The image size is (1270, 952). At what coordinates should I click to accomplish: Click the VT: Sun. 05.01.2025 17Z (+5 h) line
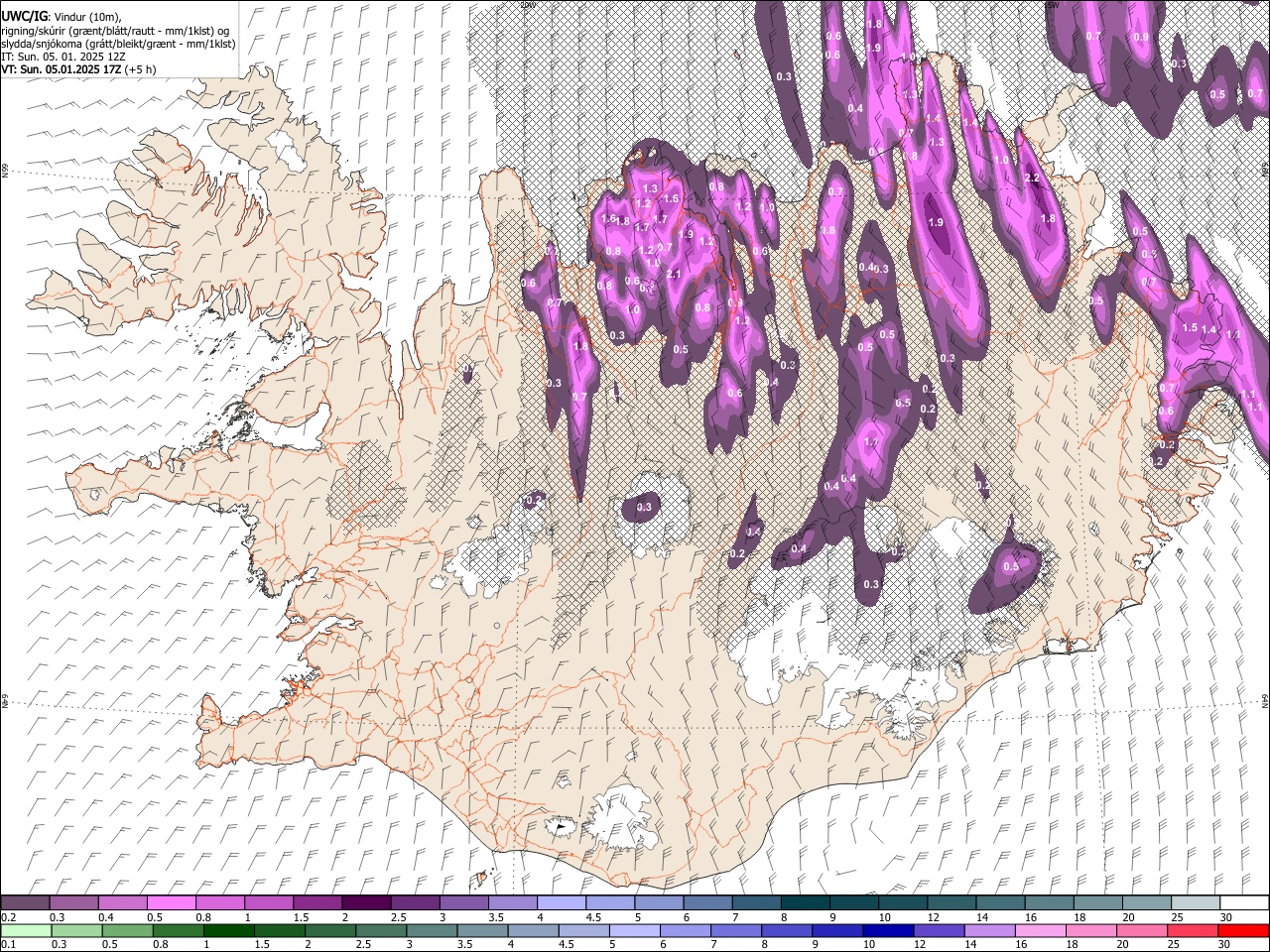[78, 69]
